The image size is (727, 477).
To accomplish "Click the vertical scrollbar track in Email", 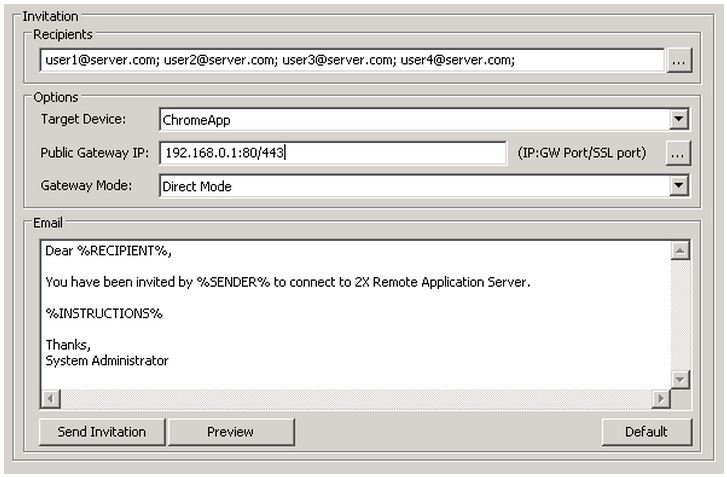I will point(680,315).
